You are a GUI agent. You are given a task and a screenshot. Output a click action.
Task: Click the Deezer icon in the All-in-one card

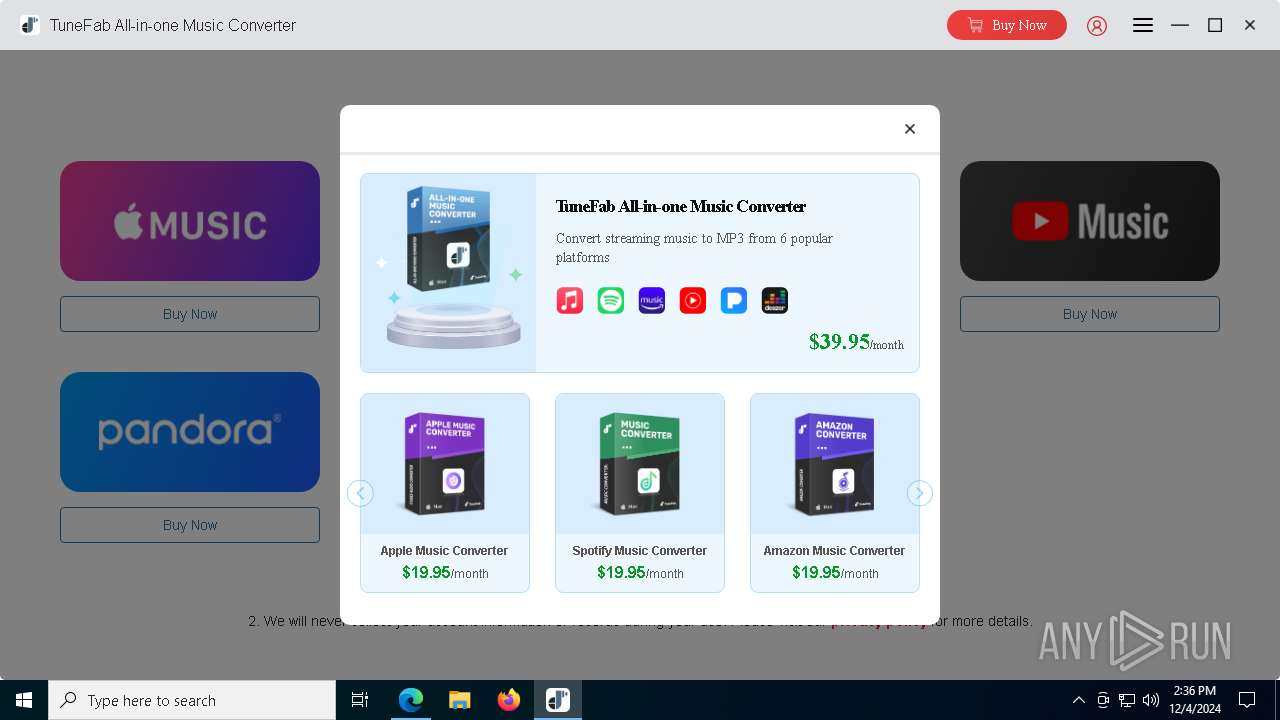pyautogui.click(x=775, y=300)
